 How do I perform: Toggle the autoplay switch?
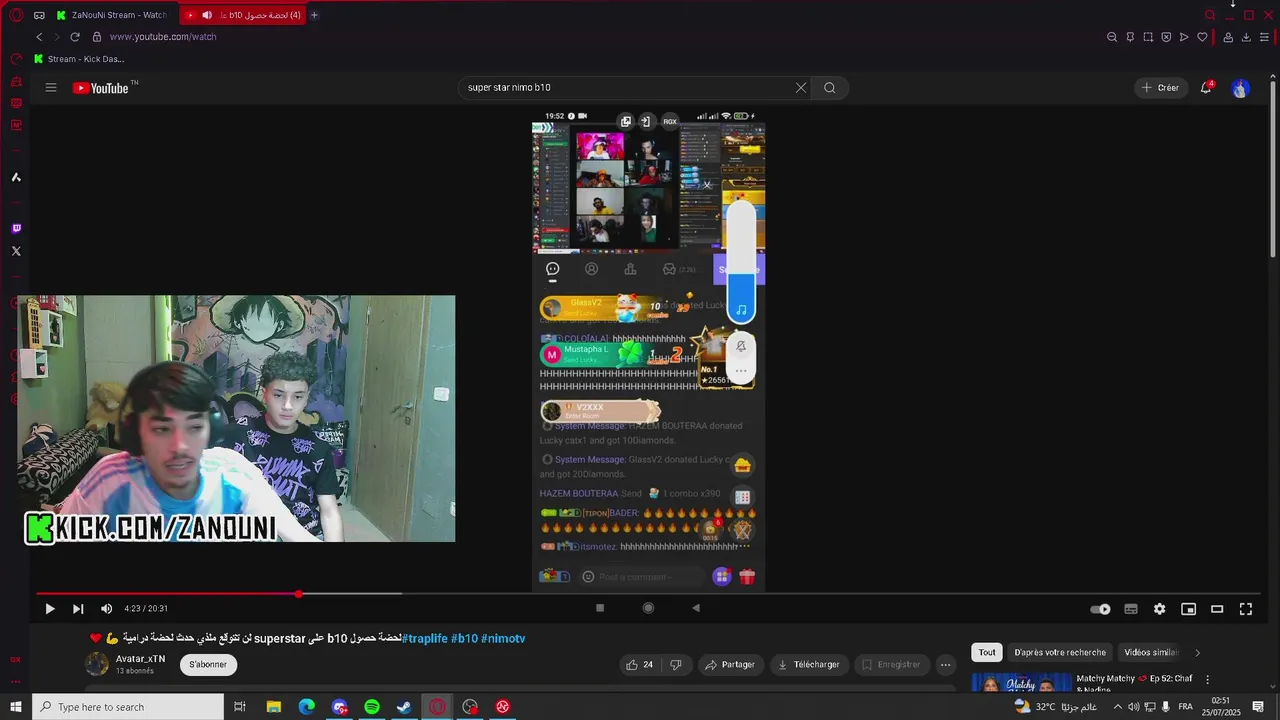click(x=1100, y=609)
